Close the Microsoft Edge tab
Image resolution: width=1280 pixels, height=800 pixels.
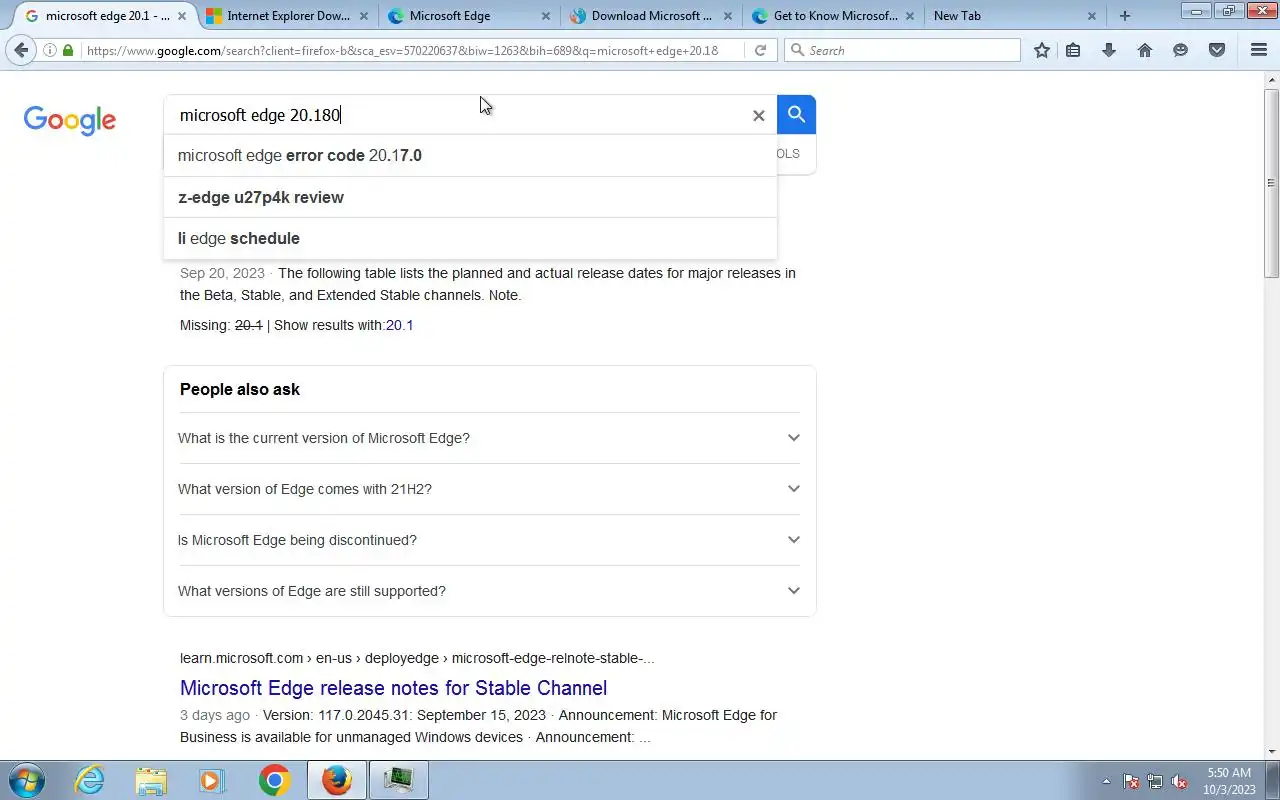[x=546, y=16]
